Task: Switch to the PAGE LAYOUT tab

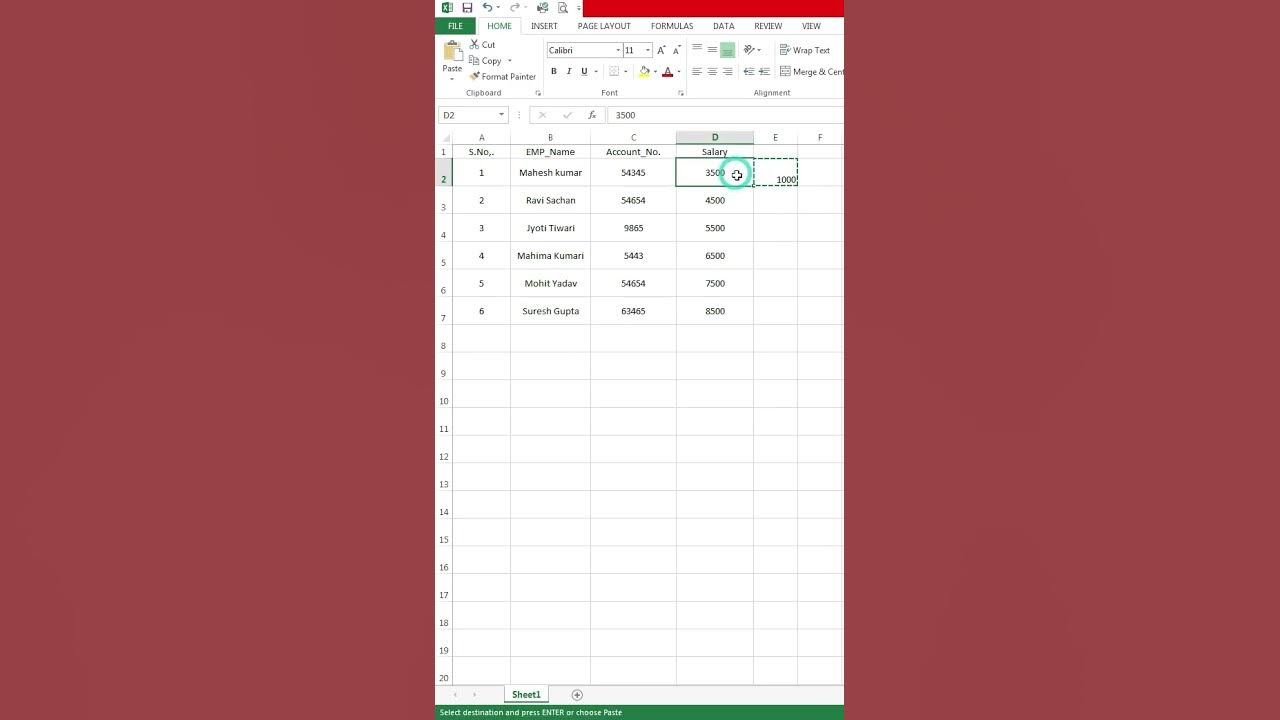Action: (x=604, y=26)
